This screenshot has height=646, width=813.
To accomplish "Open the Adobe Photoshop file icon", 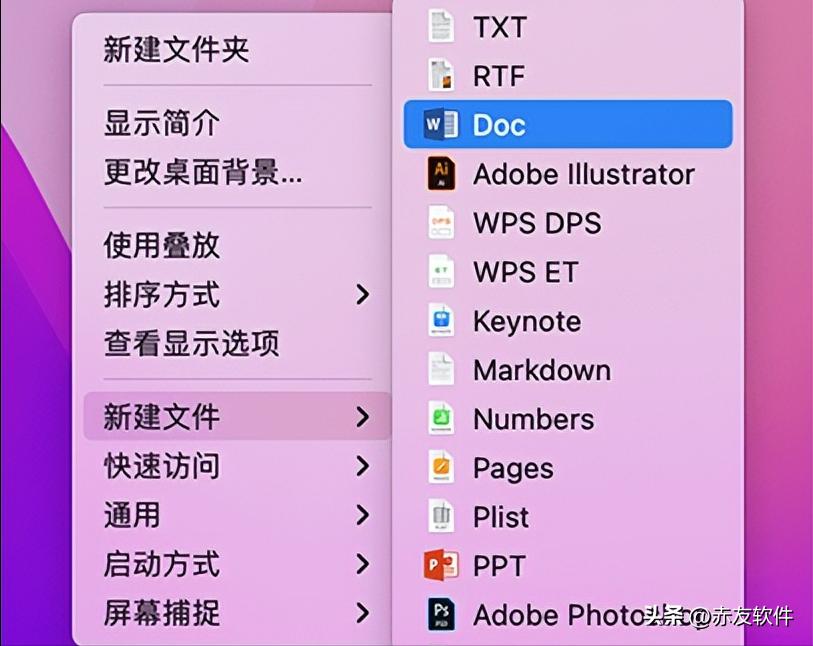I will [x=441, y=614].
